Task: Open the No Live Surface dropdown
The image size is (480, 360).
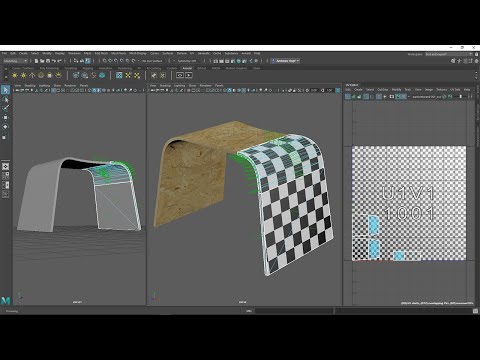Action: tap(153, 61)
